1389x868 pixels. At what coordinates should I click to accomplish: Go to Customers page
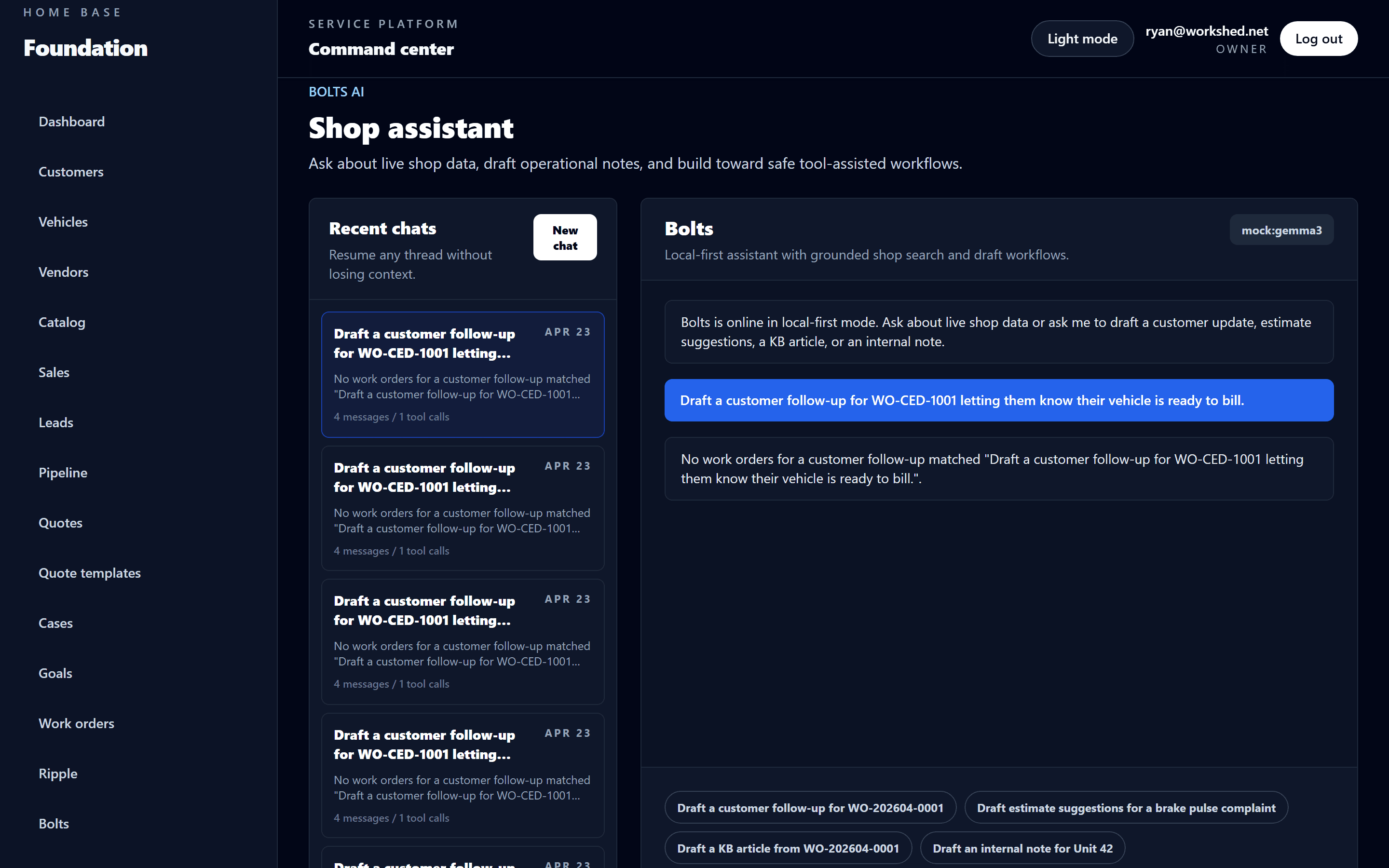pos(71,172)
